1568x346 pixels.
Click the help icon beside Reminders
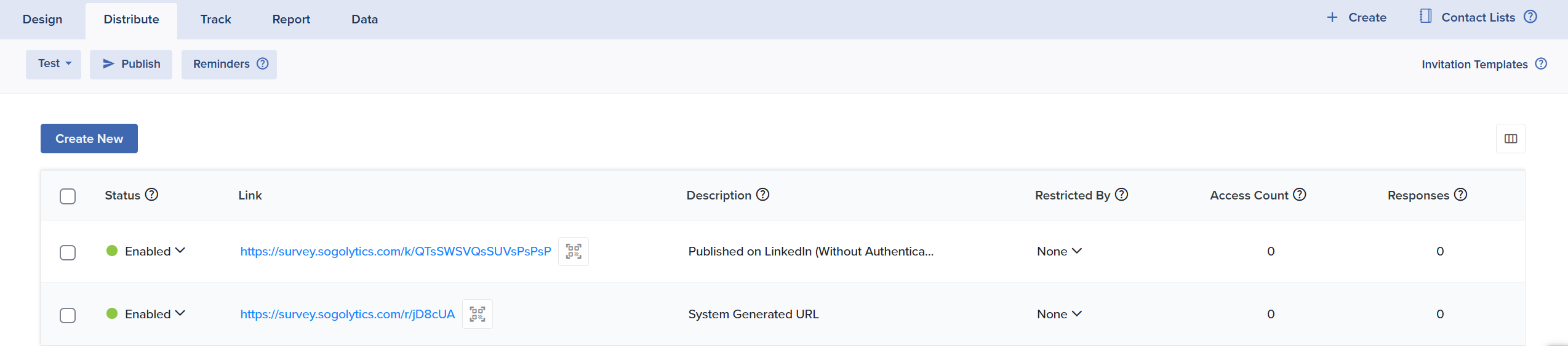(263, 64)
